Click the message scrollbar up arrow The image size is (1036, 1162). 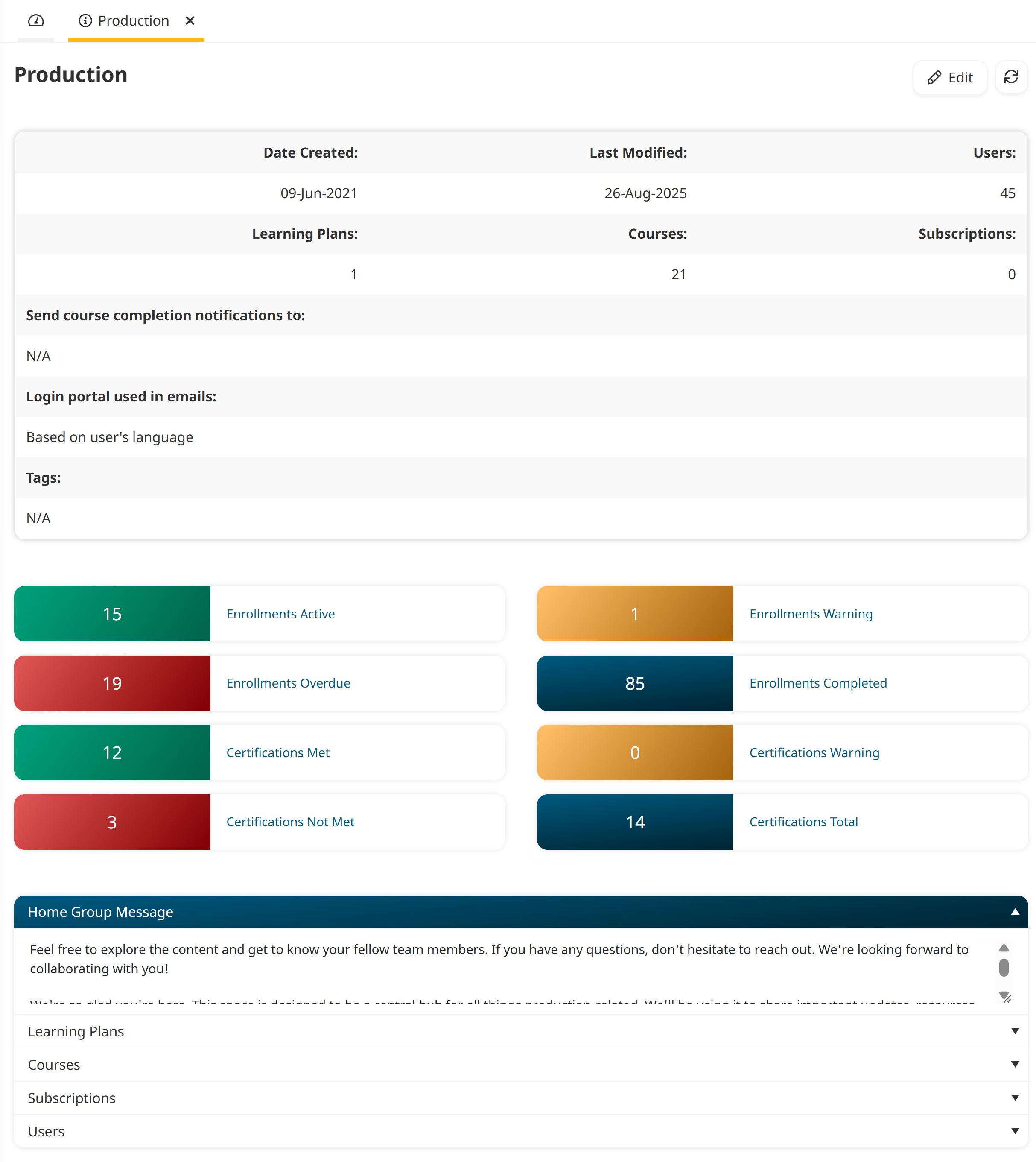point(1004,948)
